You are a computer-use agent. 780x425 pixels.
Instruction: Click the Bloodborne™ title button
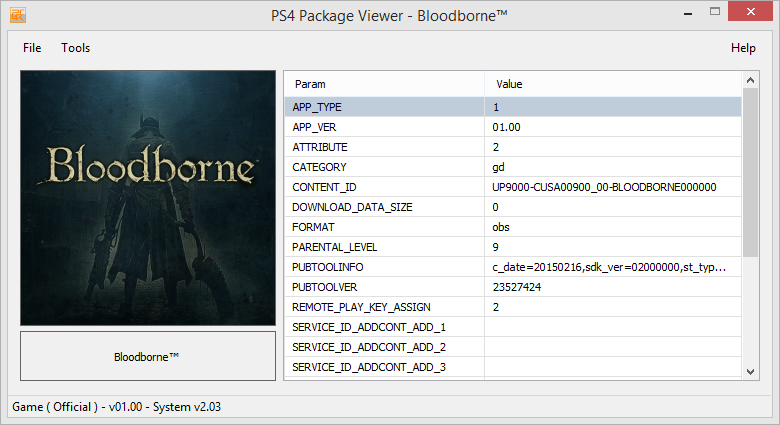click(148, 356)
